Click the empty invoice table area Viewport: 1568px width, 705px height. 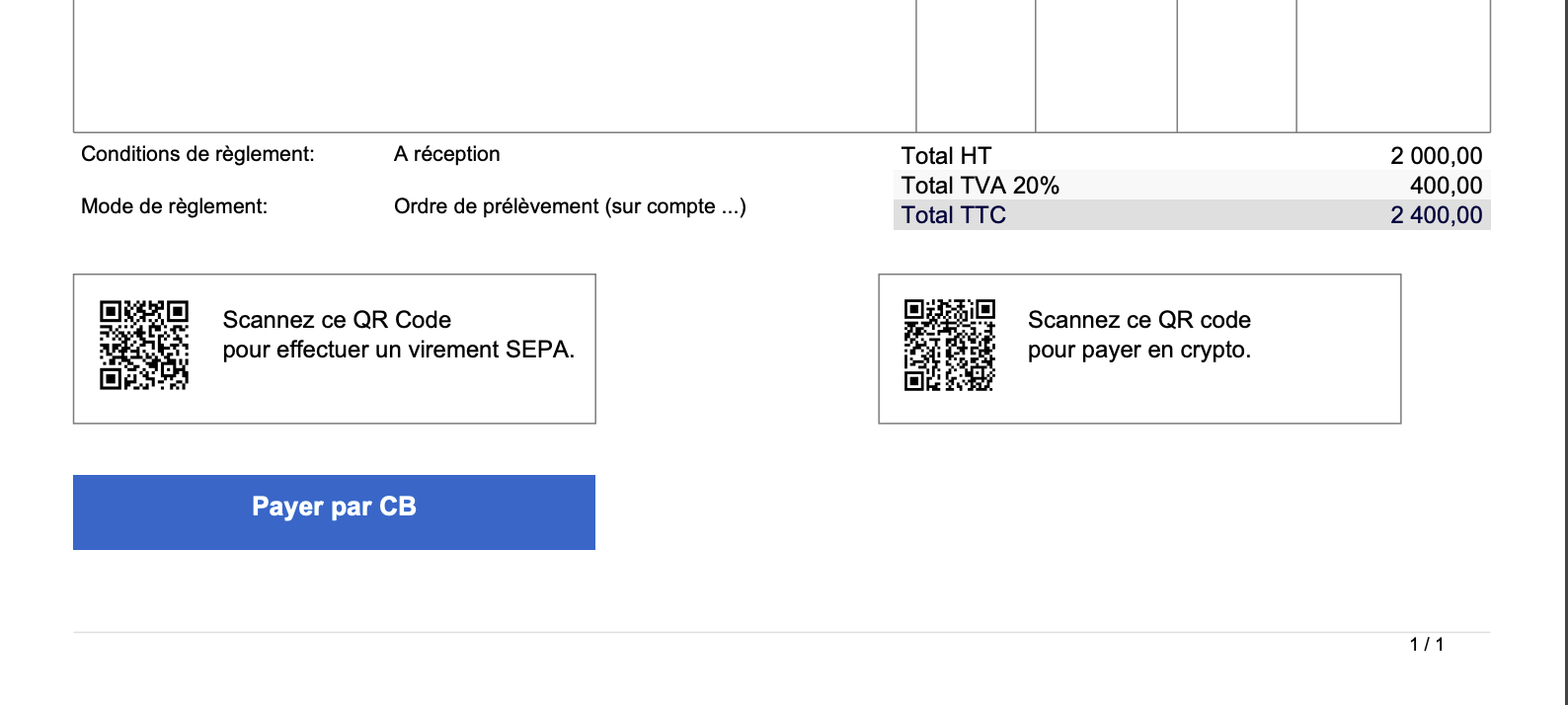pos(494,64)
